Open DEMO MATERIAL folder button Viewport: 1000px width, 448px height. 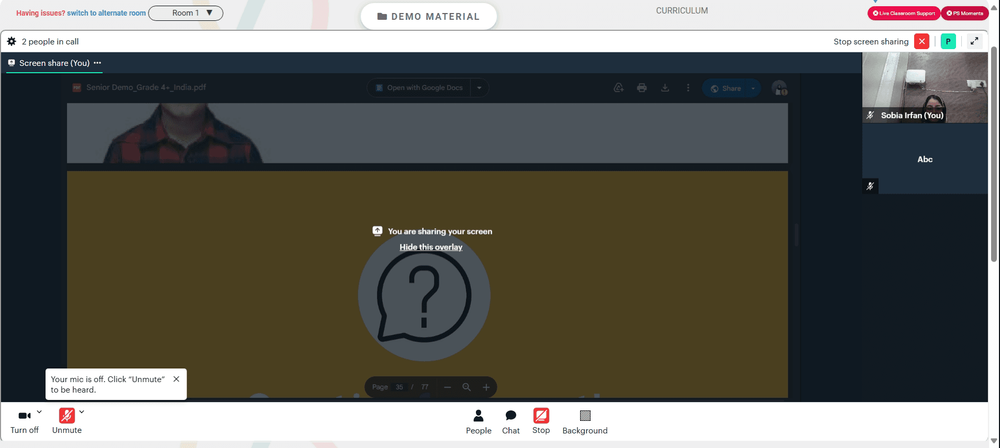pos(429,17)
